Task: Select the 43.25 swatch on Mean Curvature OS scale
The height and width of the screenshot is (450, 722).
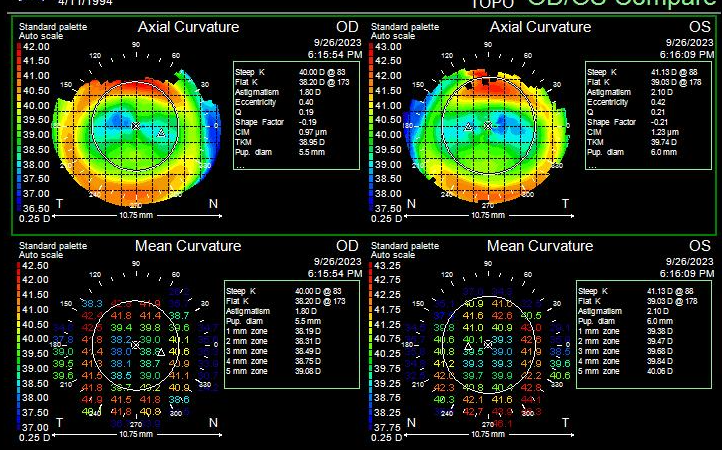Action: 372,266
